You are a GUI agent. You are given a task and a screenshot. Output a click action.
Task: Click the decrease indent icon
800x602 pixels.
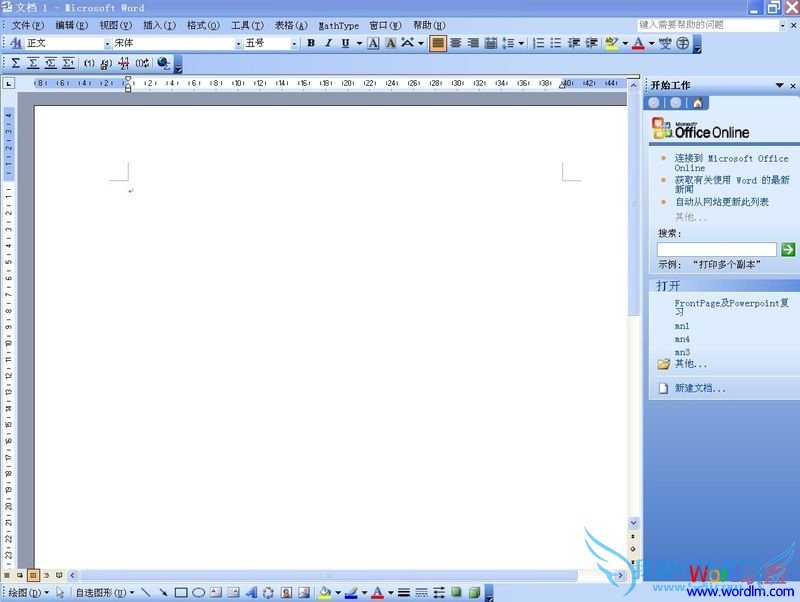coord(573,43)
